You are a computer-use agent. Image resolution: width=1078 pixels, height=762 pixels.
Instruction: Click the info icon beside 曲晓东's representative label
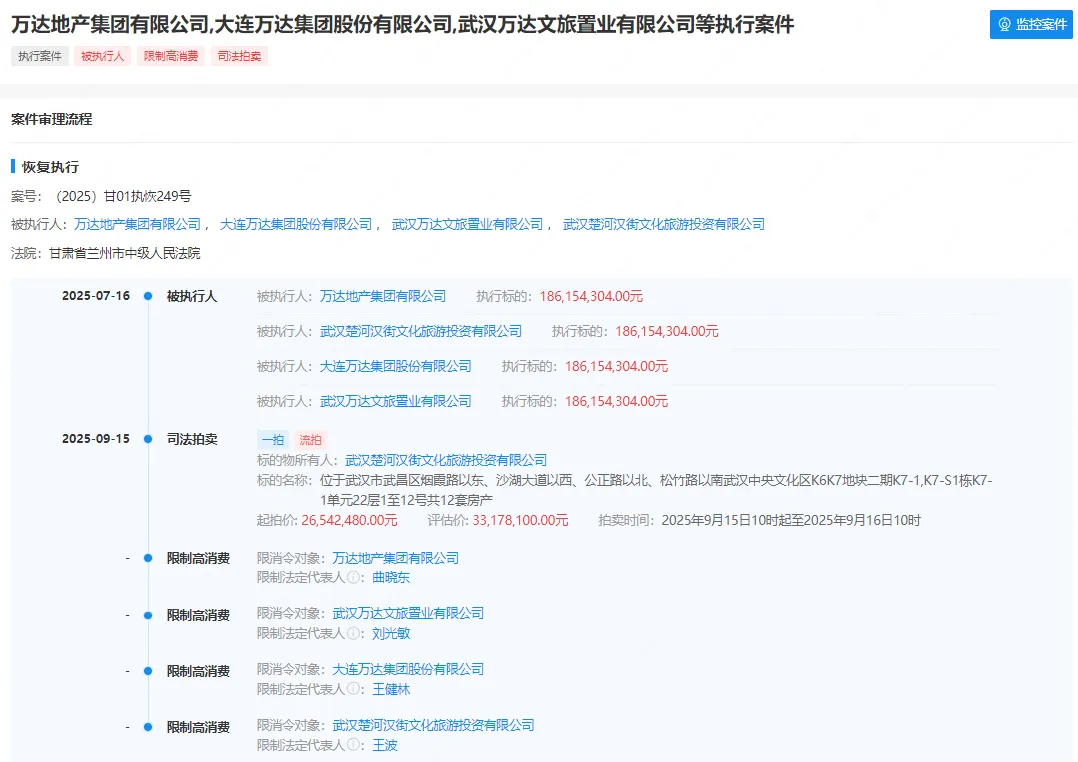(x=353, y=577)
